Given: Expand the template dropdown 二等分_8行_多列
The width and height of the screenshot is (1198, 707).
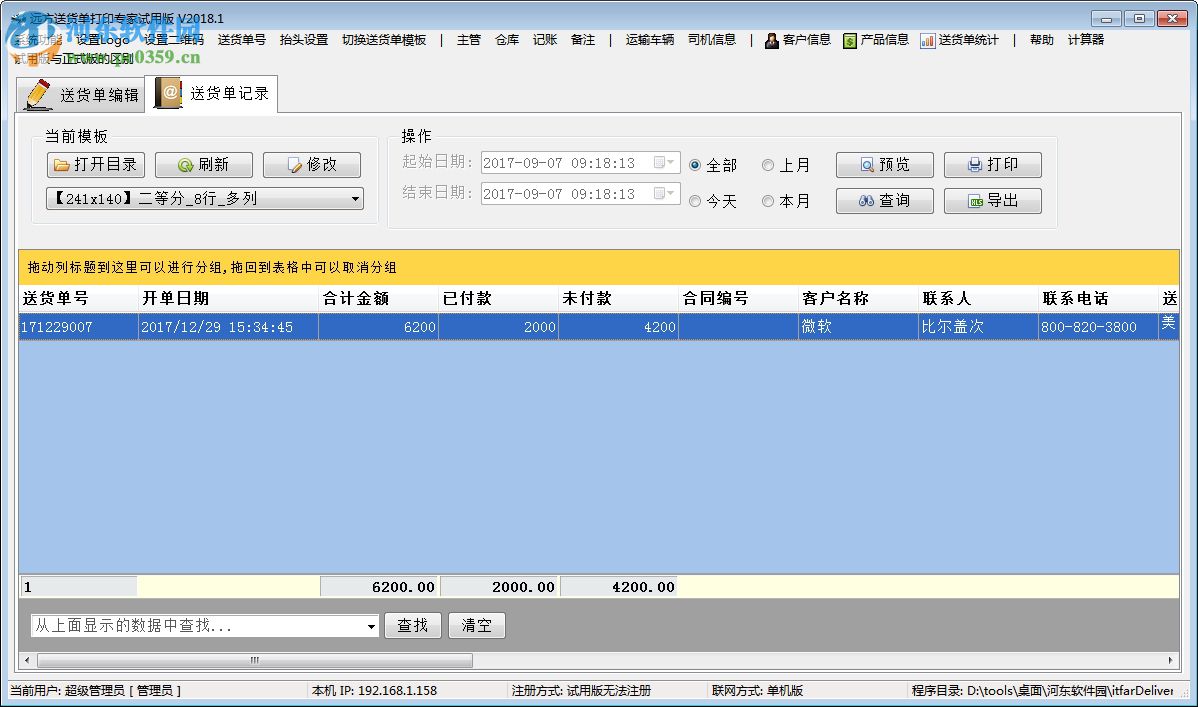Looking at the screenshot, I should (355, 199).
